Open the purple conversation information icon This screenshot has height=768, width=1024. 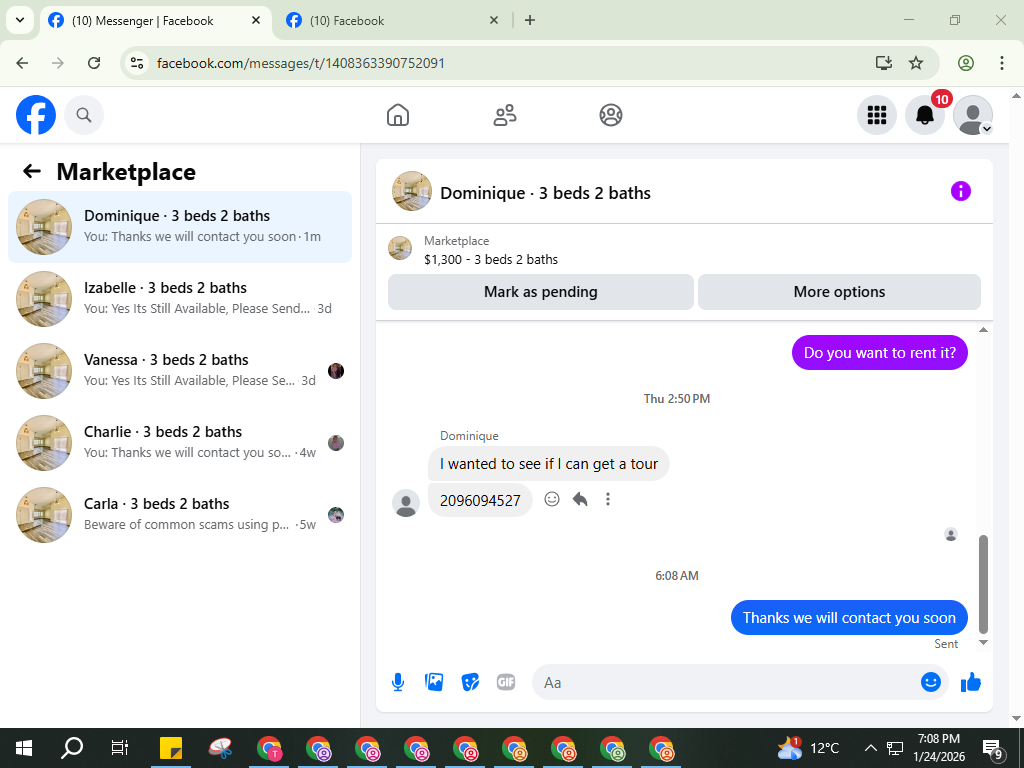tap(961, 191)
